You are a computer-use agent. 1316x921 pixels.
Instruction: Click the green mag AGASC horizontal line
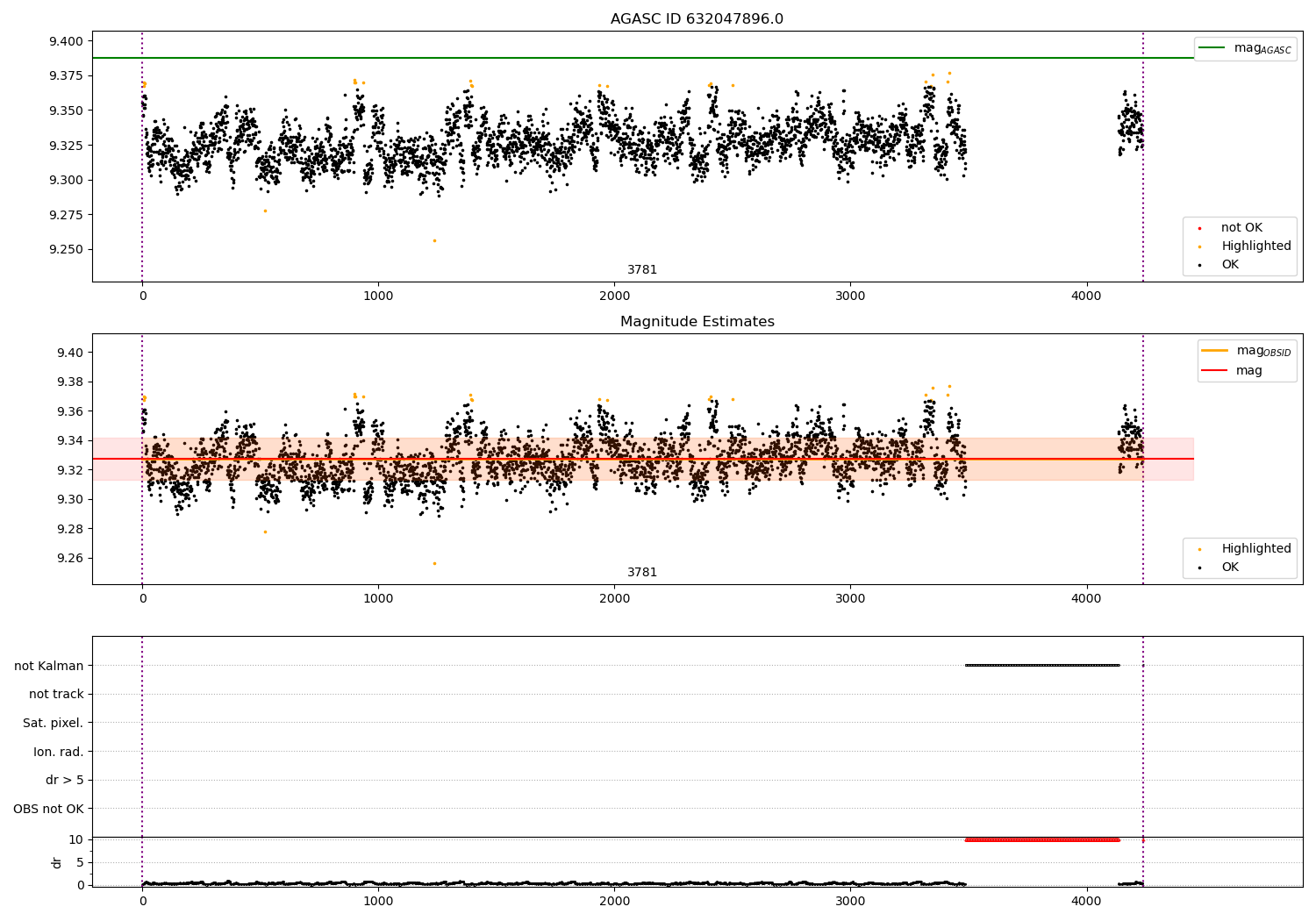pyautogui.click(x=642, y=58)
